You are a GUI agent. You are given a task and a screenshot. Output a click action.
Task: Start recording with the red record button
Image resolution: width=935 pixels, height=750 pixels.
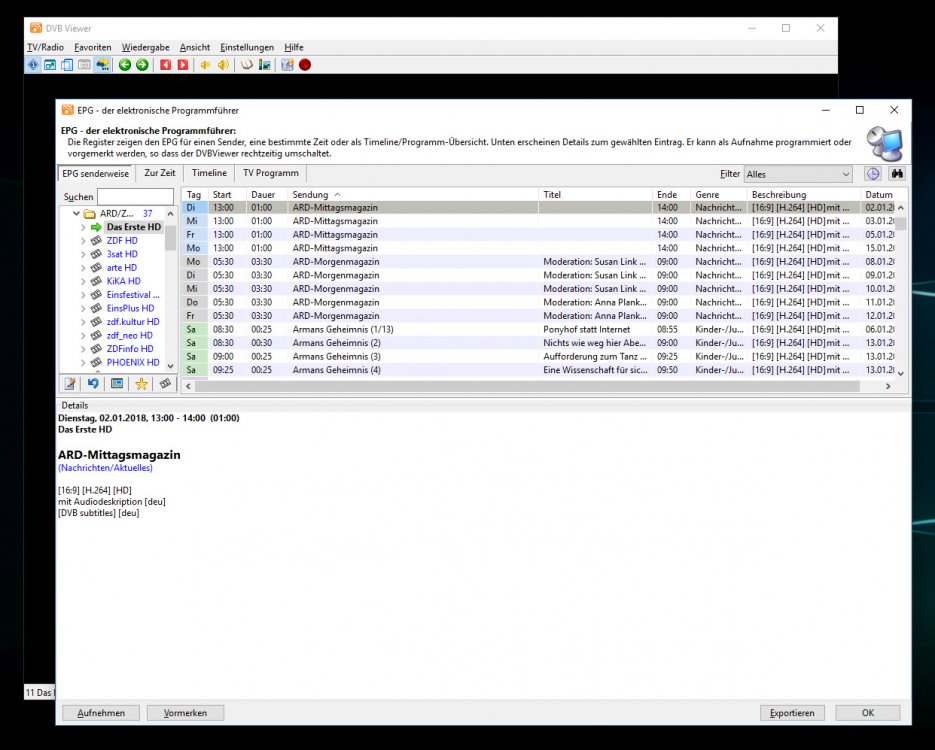[305, 65]
